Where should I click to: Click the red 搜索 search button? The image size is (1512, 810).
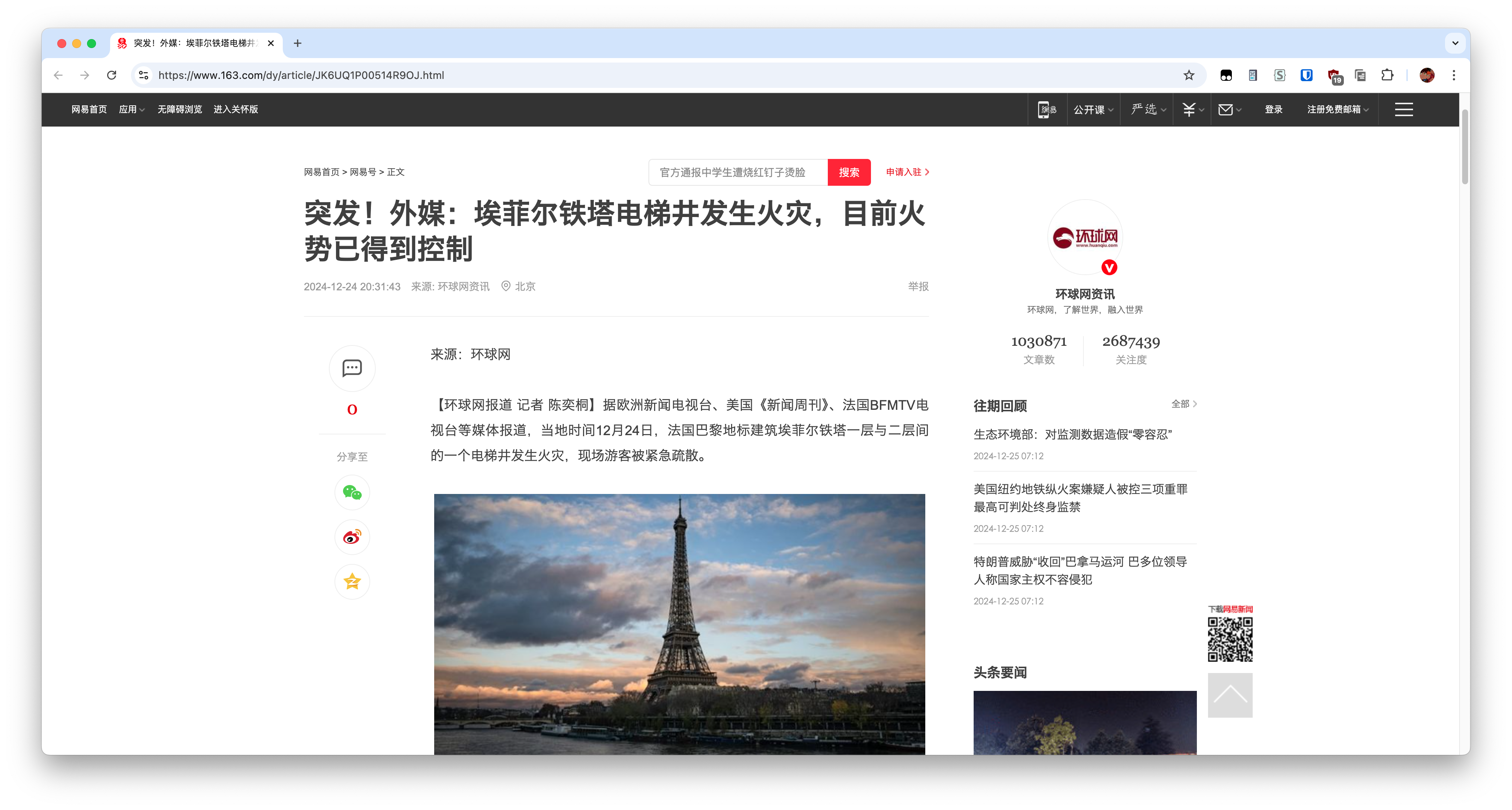click(x=849, y=172)
